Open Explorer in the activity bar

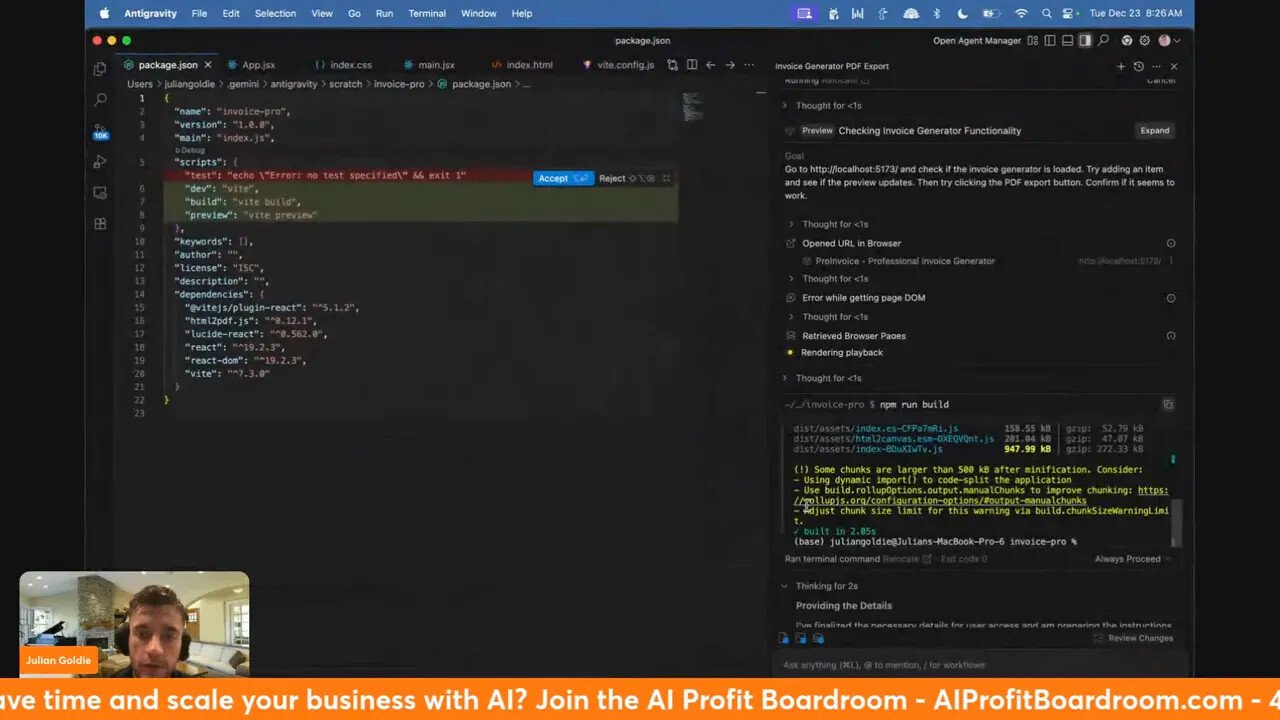point(99,68)
